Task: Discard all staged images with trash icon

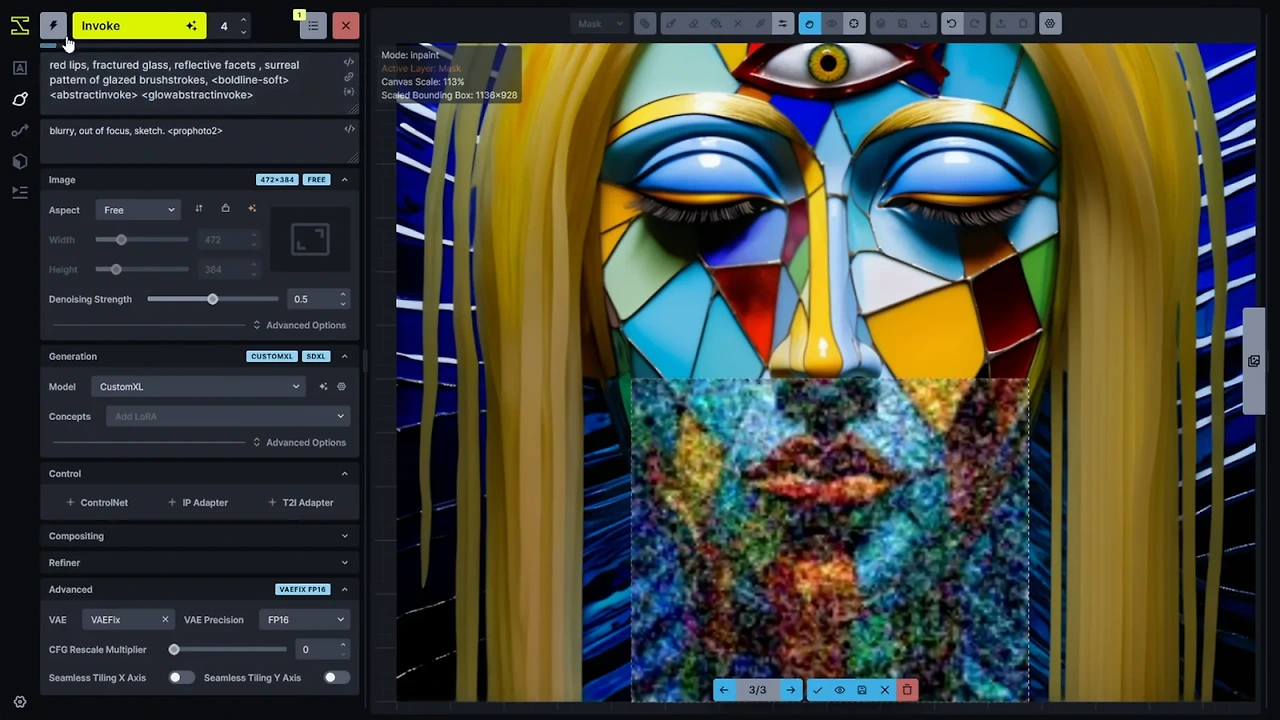Action: tap(907, 690)
